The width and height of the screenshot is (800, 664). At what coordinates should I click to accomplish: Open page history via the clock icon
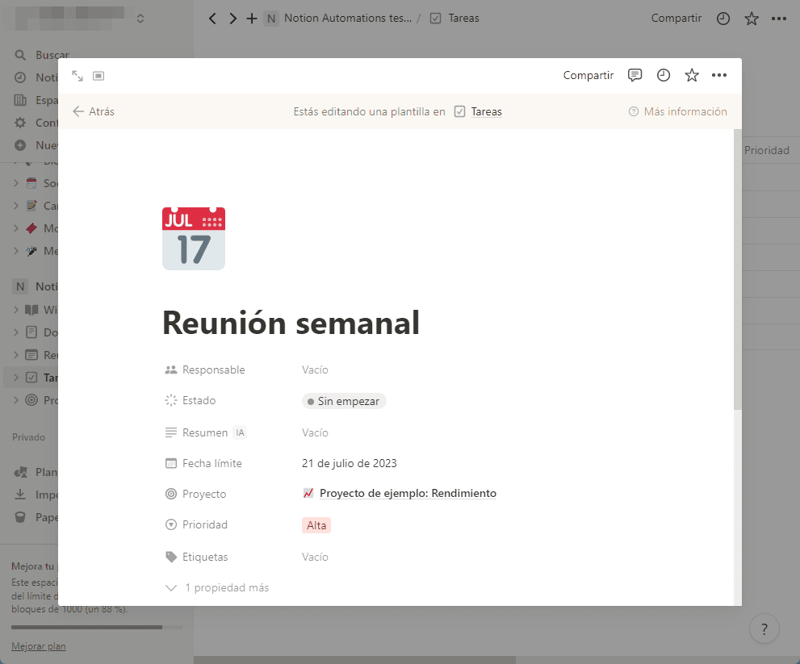663,75
